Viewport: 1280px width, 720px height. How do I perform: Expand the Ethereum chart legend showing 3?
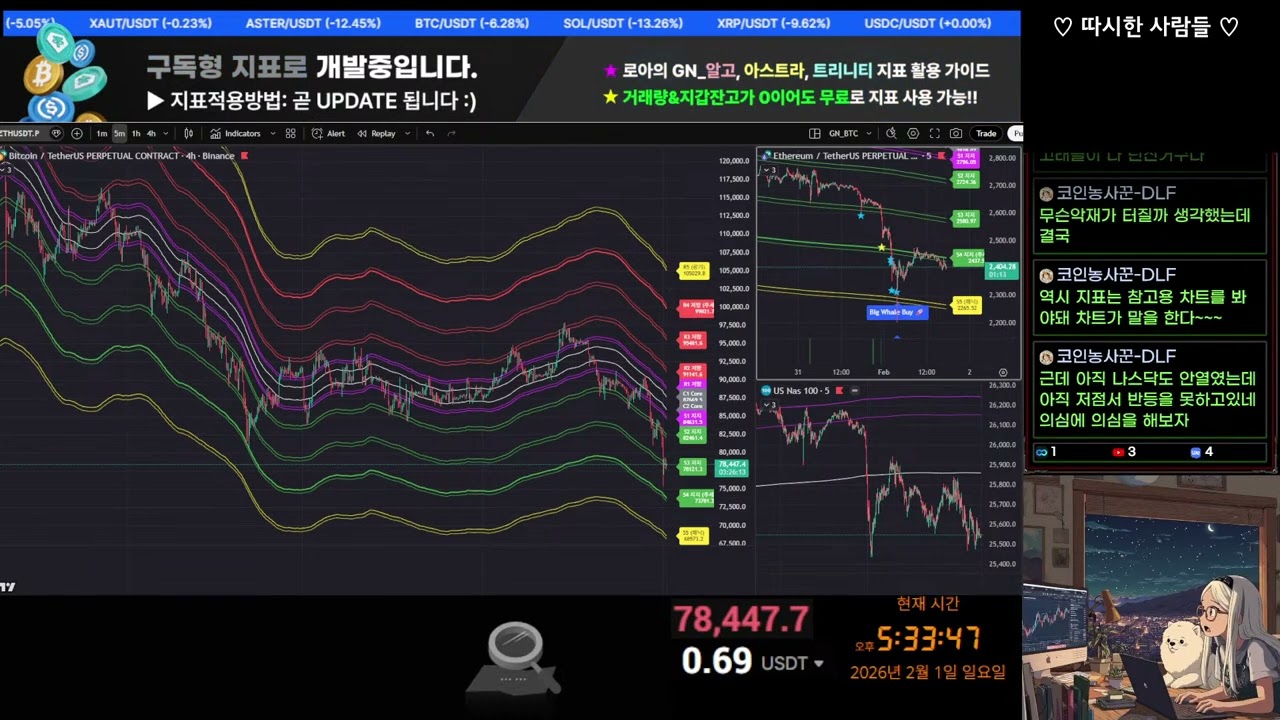click(x=768, y=170)
